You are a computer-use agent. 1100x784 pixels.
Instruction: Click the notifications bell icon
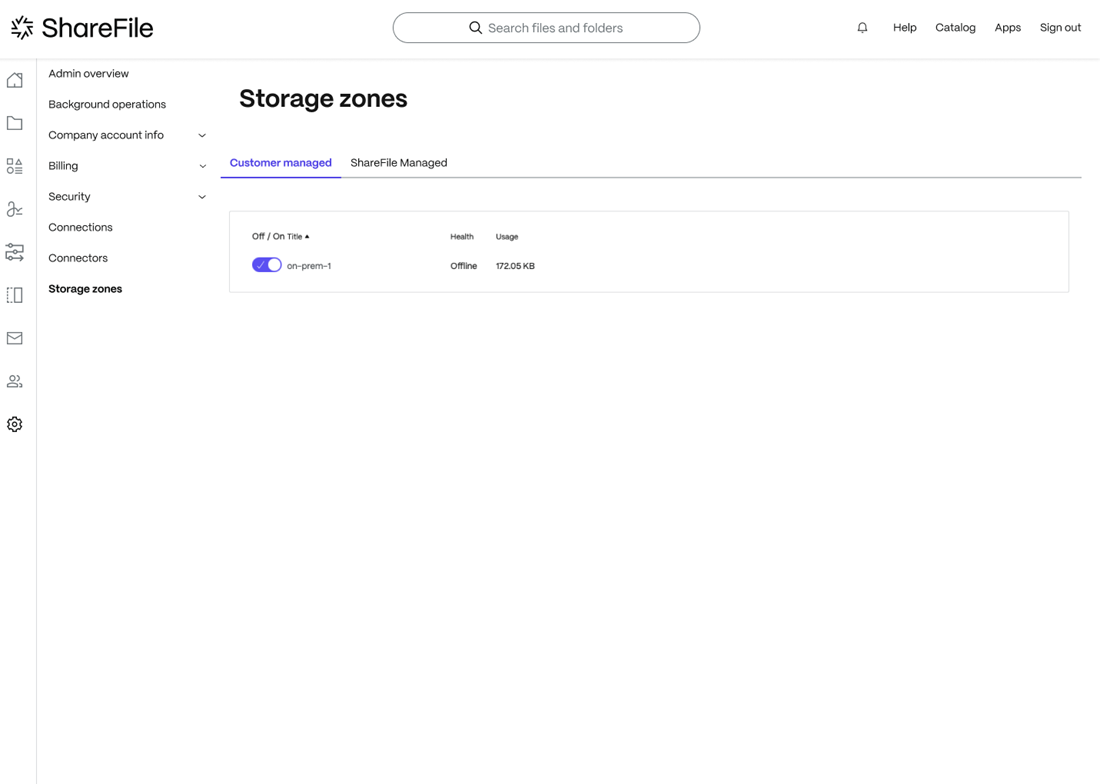pos(862,27)
